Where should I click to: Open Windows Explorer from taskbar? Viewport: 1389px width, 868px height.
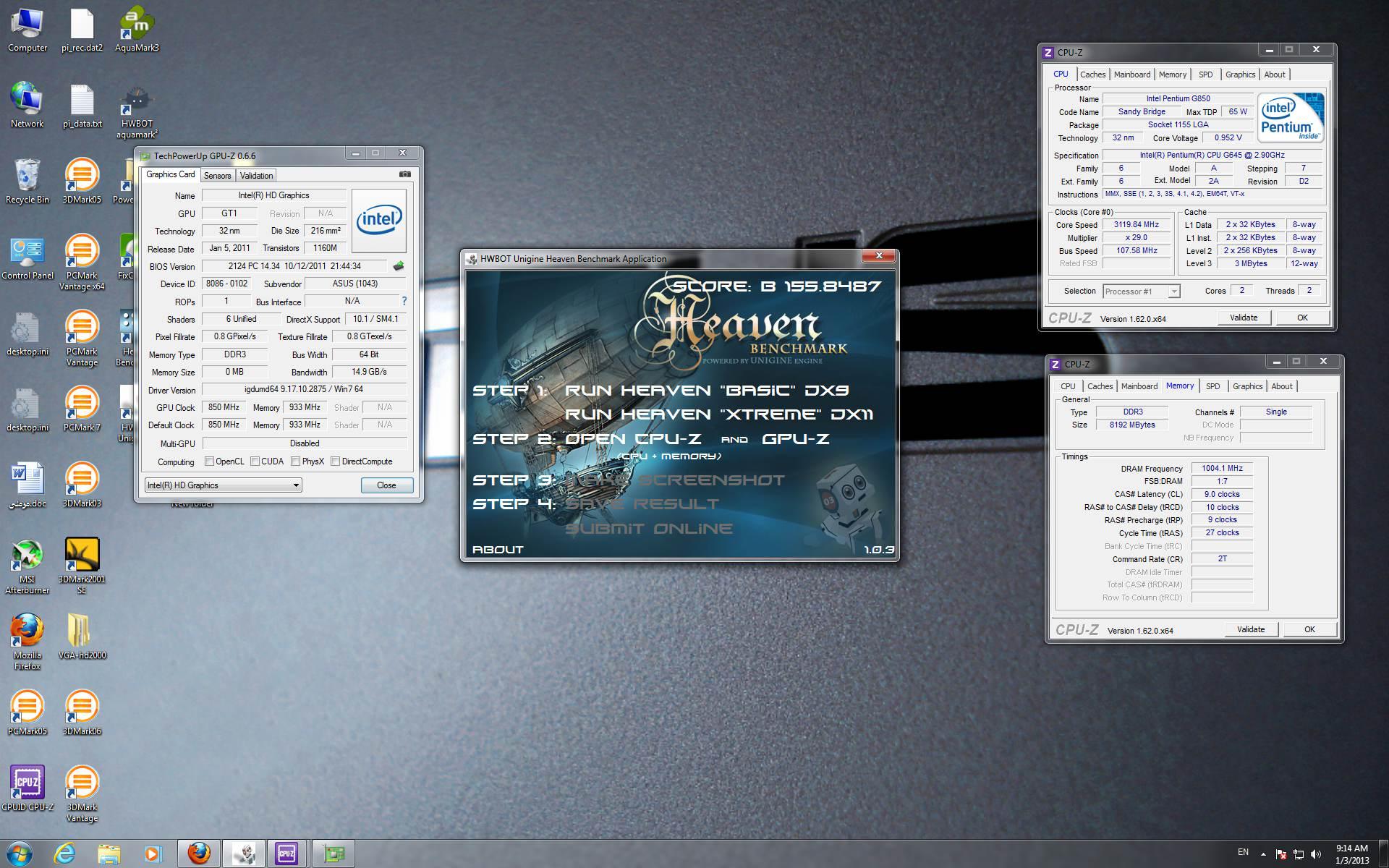pyautogui.click(x=109, y=854)
